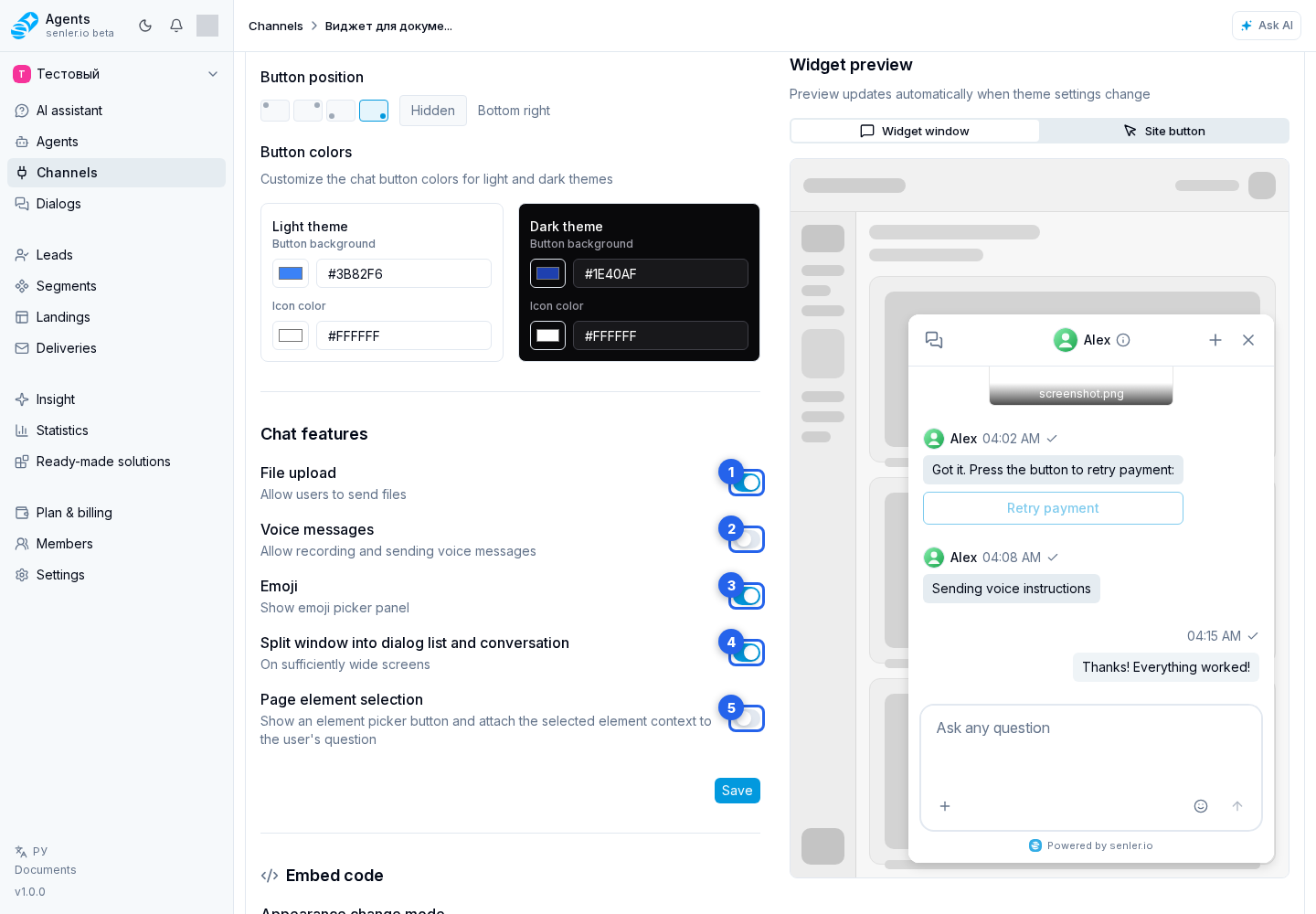
Task: Edit the #1E40AF hex field
Action: (x=661, y=273)
